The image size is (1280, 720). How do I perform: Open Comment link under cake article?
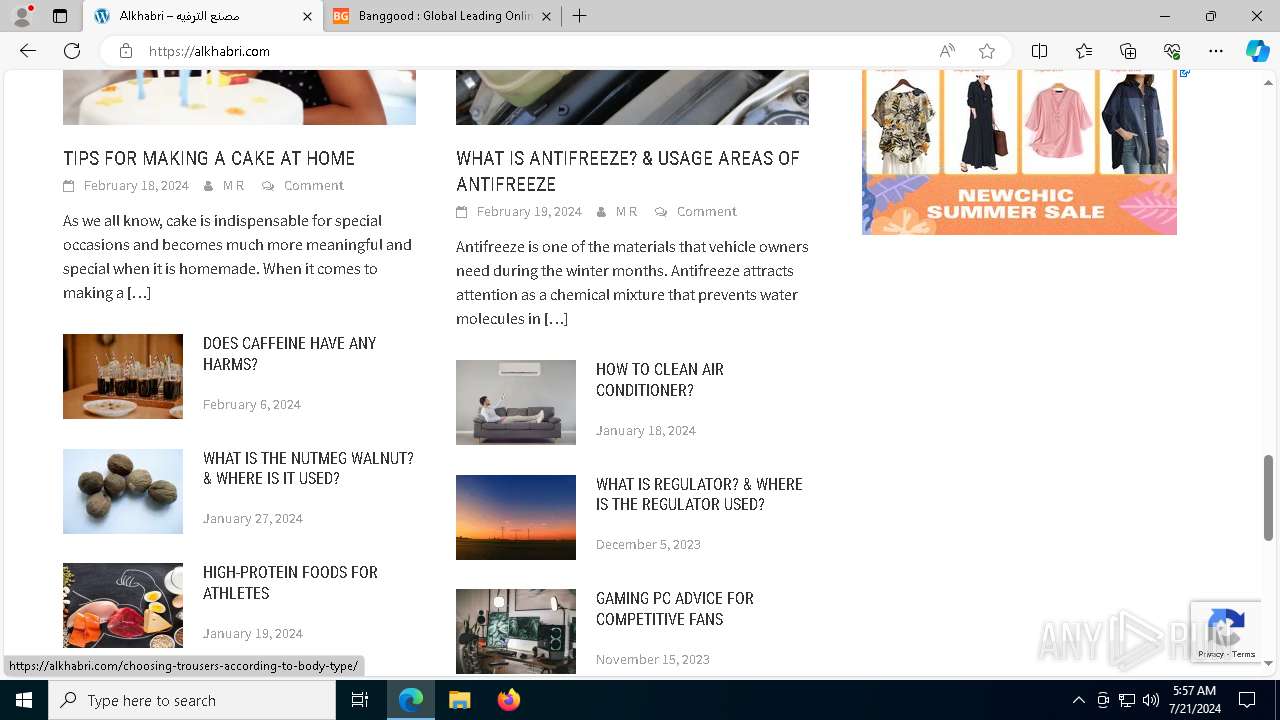coord(313,186)
